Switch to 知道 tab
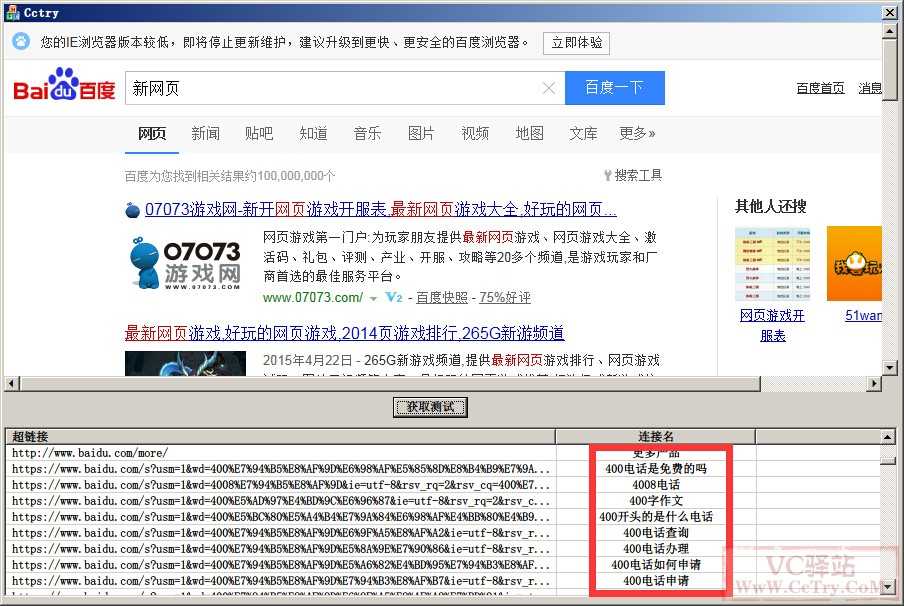Viewport: 904px width, 606px height. 313,134
